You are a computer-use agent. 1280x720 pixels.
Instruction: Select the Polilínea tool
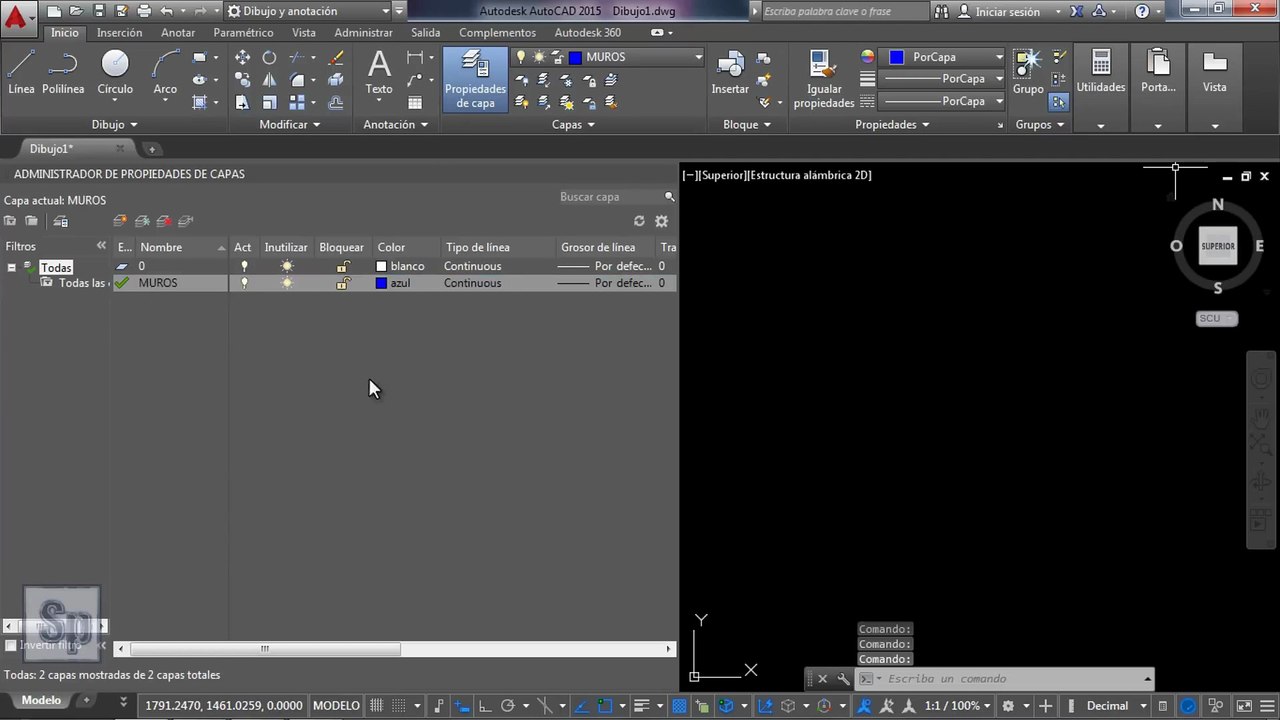point(63,72)
